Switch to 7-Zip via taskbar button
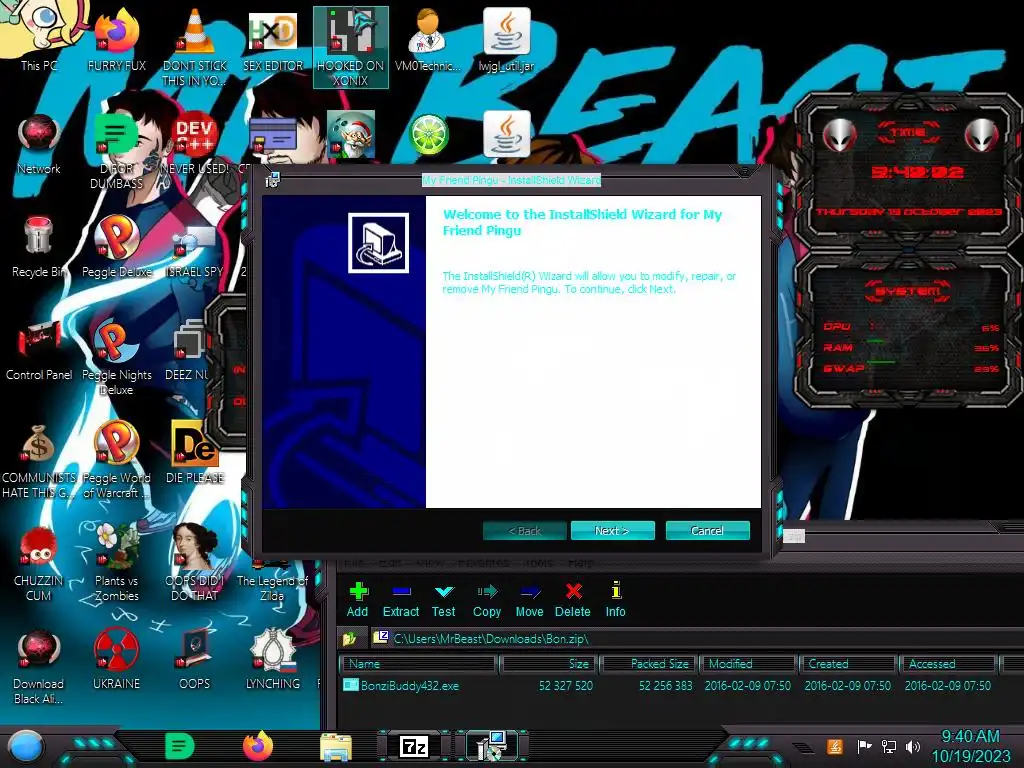The width and height of the screenshot is (1024, 768). tap(414, 746)
